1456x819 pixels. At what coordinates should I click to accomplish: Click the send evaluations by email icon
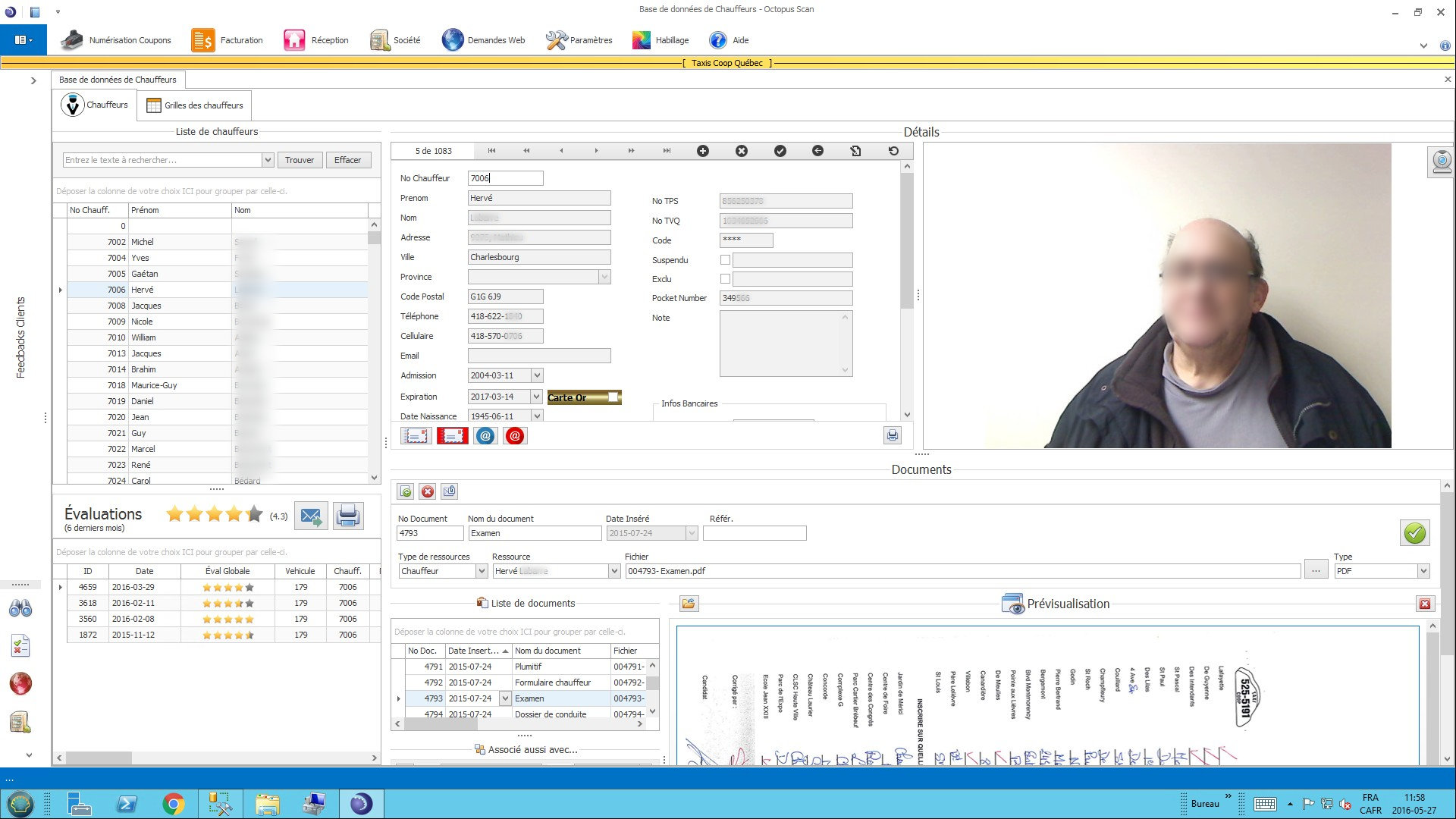(311, 516)
